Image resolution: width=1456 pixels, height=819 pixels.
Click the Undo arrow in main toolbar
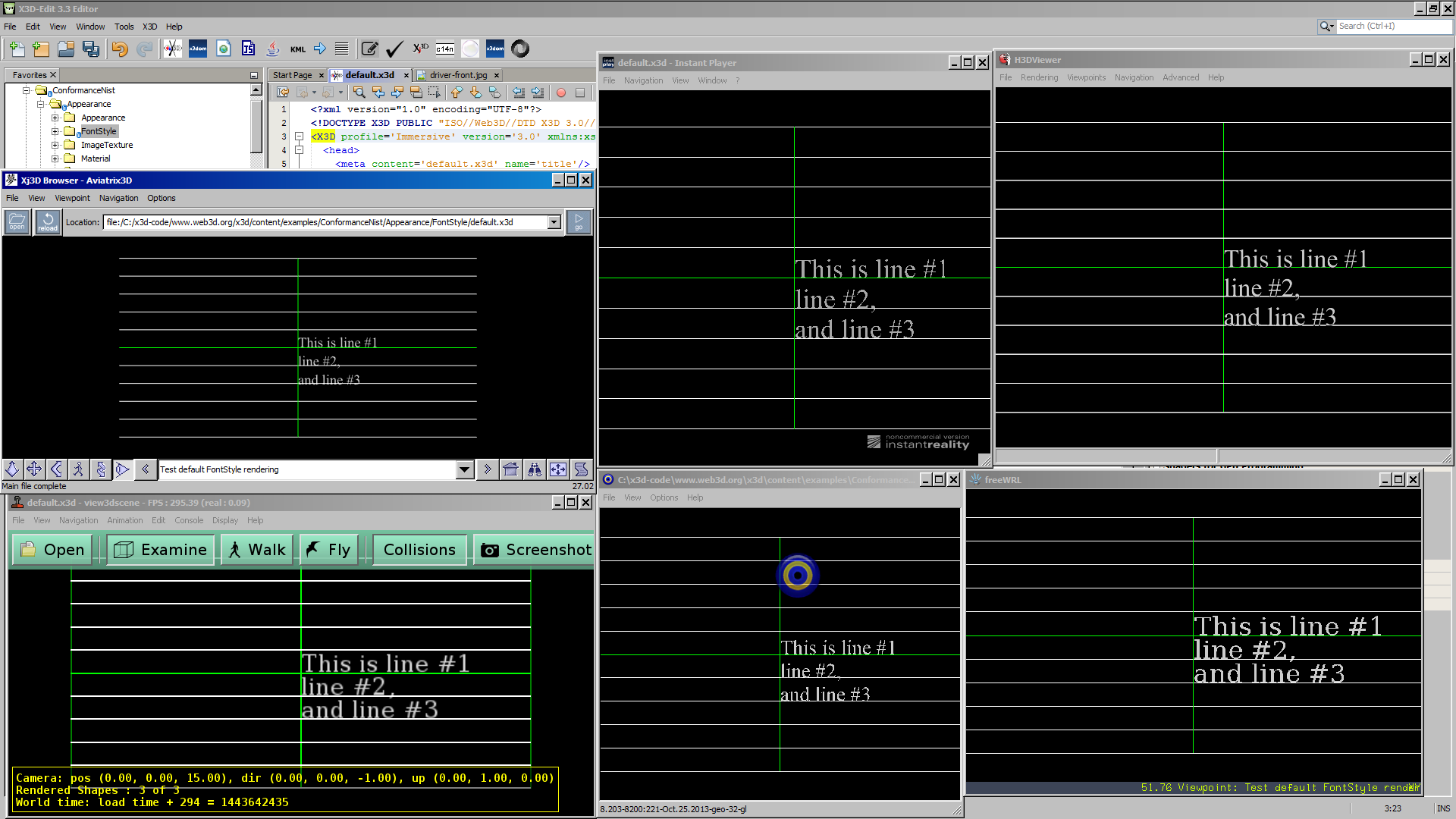coord(119,49)
